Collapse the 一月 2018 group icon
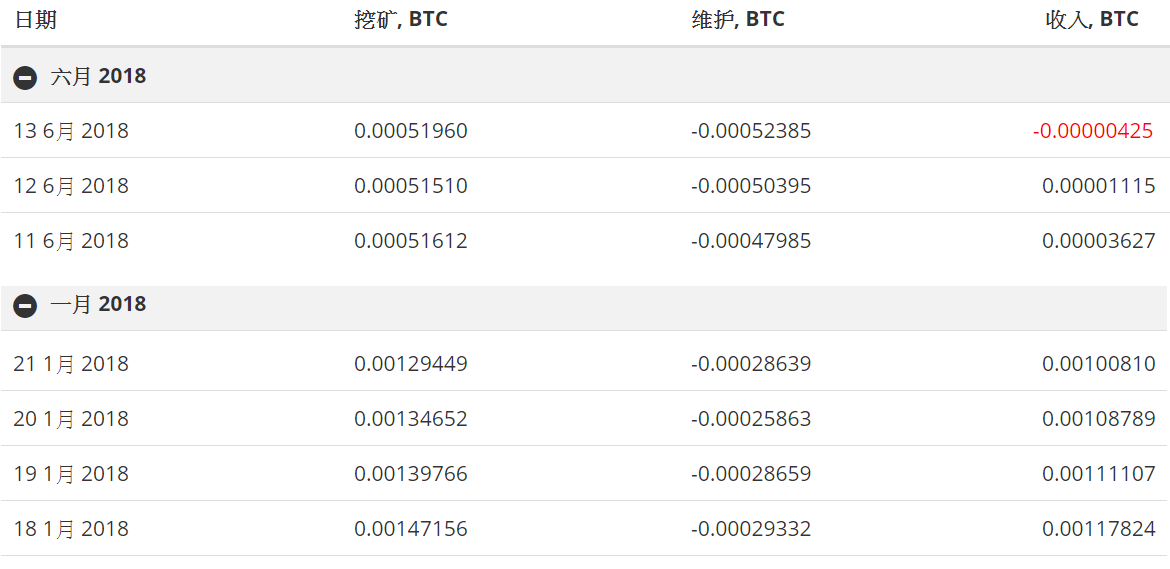1170x569 pixels. [x=25, y=305]
